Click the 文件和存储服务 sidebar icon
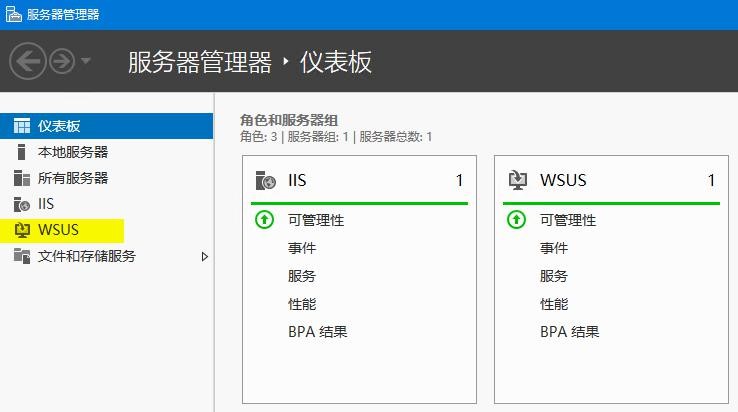 tap(22, 256)
